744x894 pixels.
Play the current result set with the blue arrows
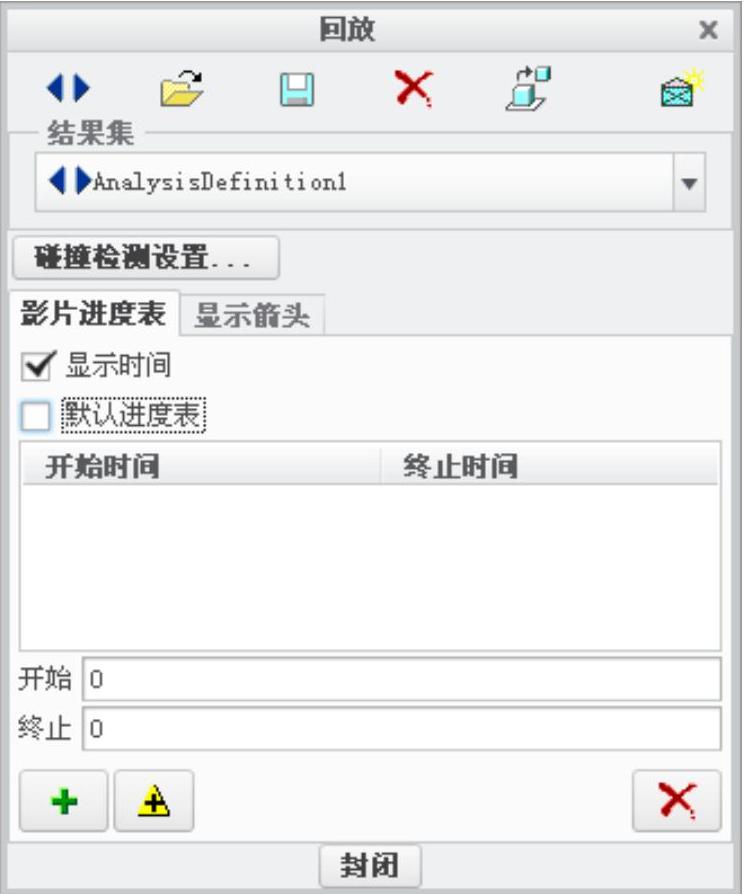[68, 88]
